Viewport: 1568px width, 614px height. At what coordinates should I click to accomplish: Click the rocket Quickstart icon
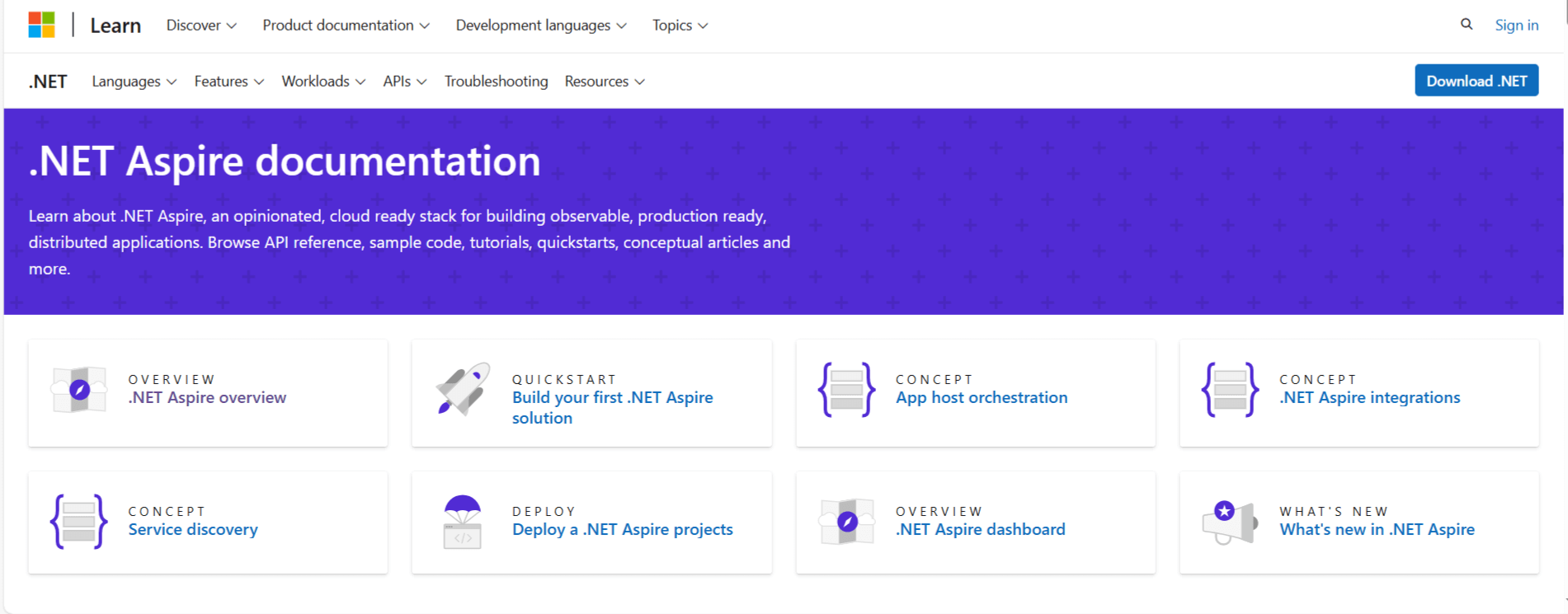click(x=463, y=389)
